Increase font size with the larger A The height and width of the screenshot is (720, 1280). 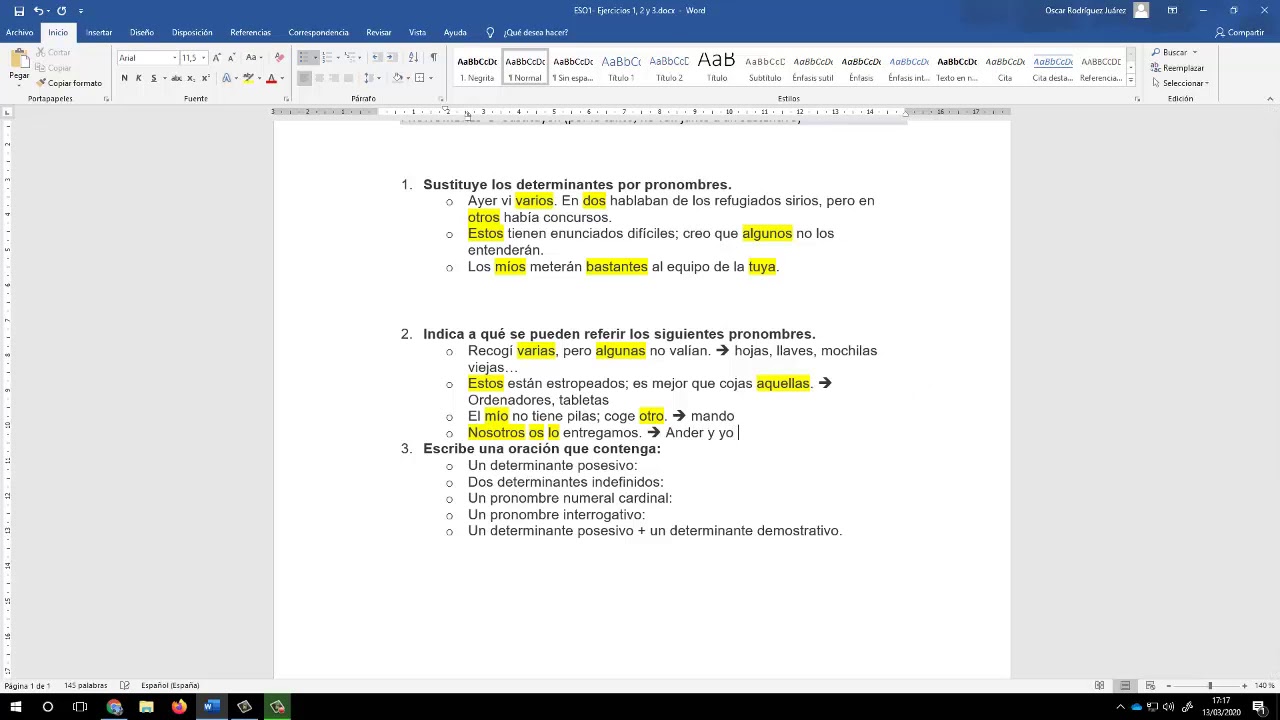point(216,57)
